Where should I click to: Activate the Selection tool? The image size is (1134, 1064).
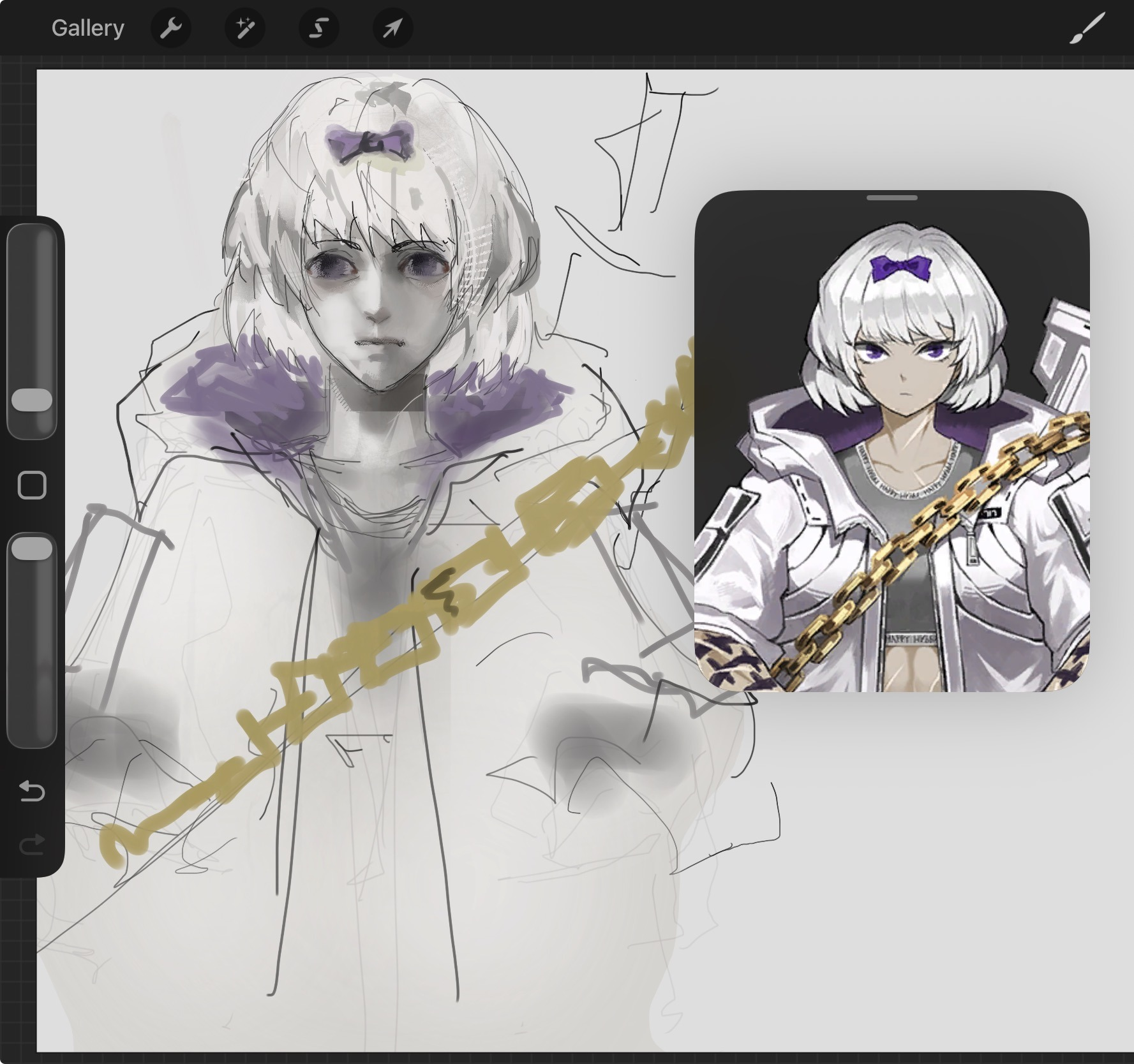point(319,28)
